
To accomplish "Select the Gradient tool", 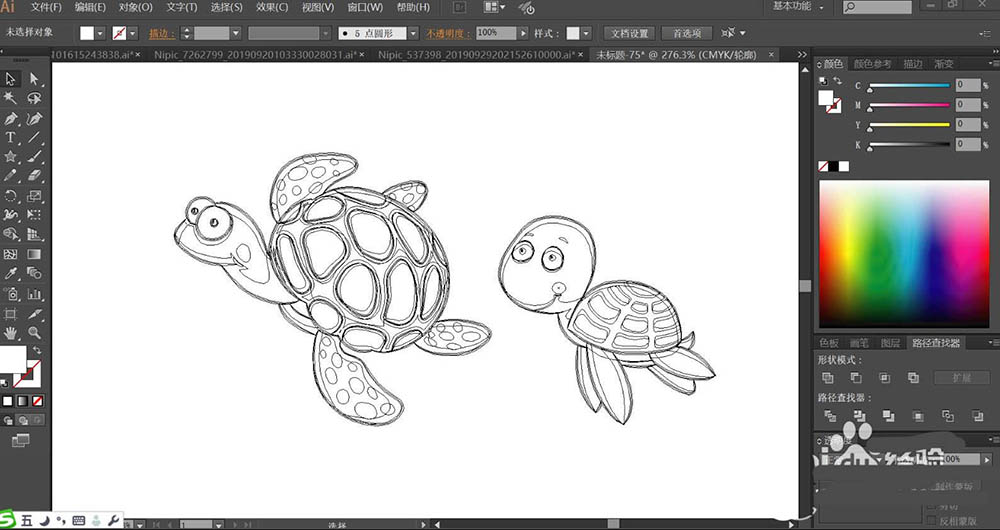I will pos(34,254).
